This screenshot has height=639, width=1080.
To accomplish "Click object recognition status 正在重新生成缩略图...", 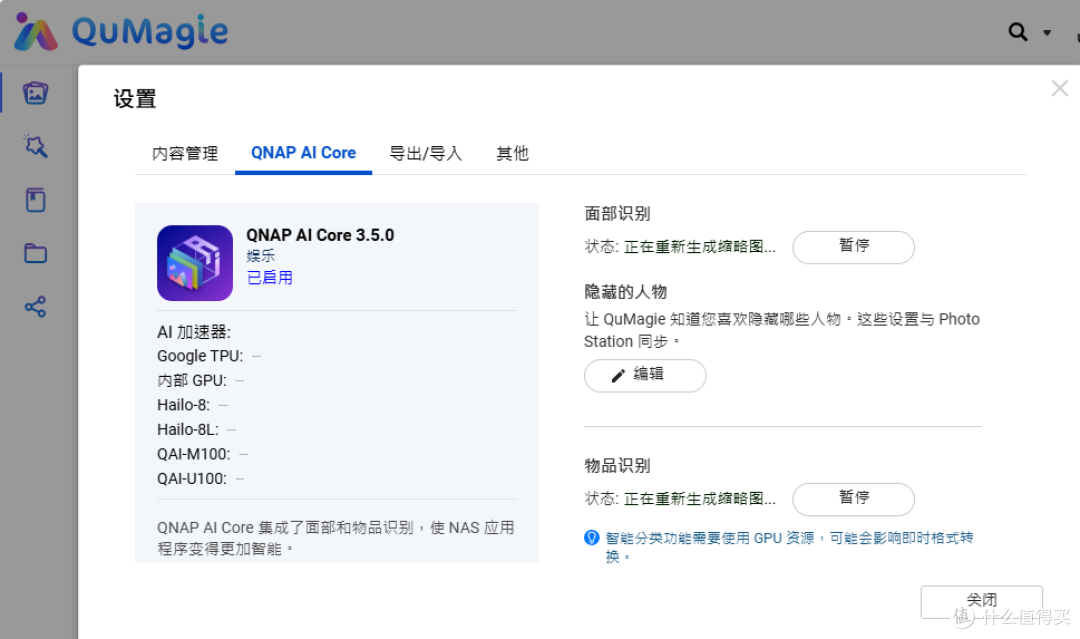I will 700,499.
